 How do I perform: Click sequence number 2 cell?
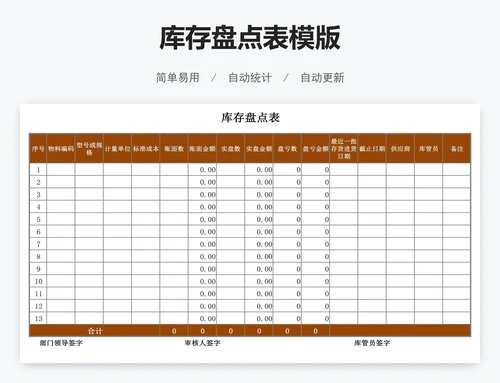(x=38, y=182)
